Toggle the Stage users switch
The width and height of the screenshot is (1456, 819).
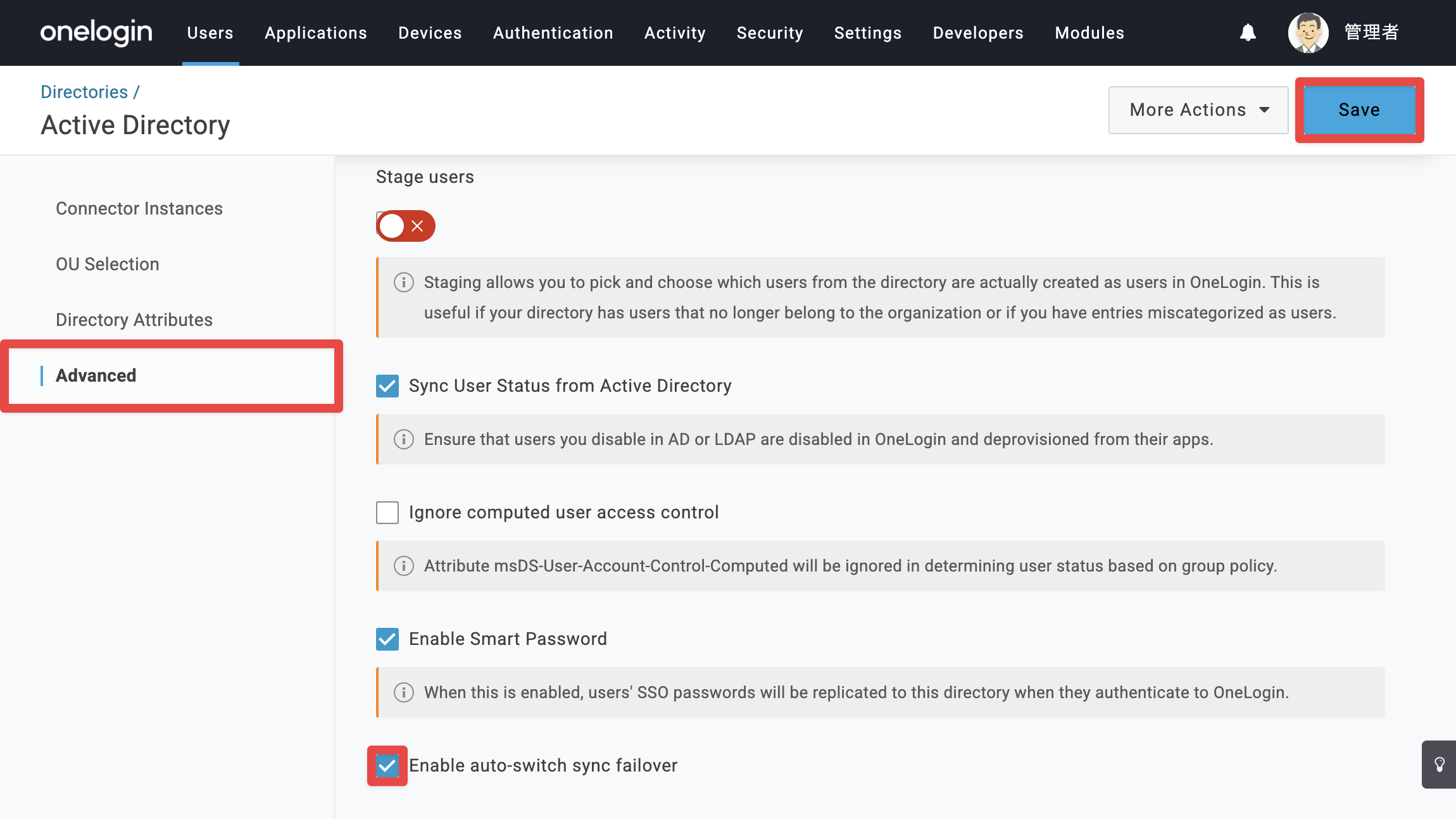[x=406, y=226]
